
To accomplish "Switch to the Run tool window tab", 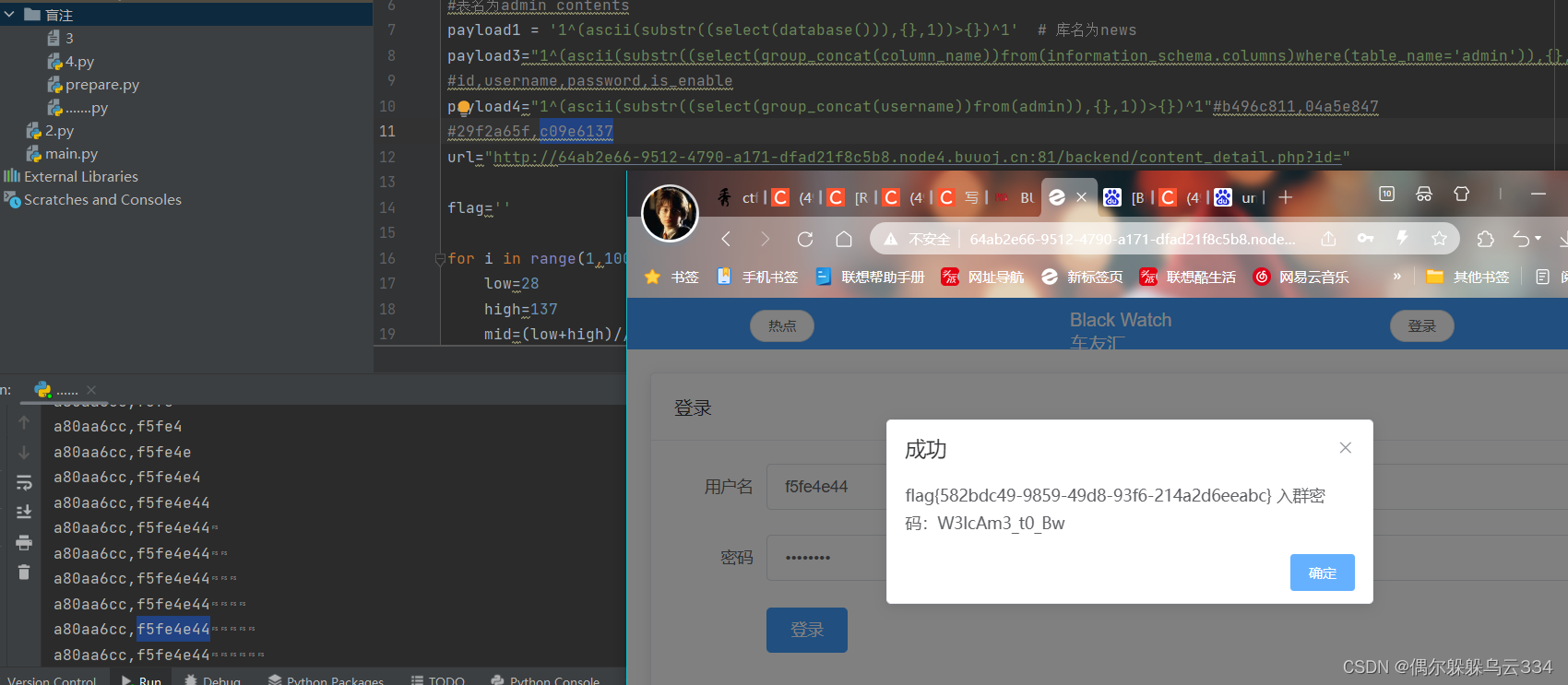I will (142, 680).
